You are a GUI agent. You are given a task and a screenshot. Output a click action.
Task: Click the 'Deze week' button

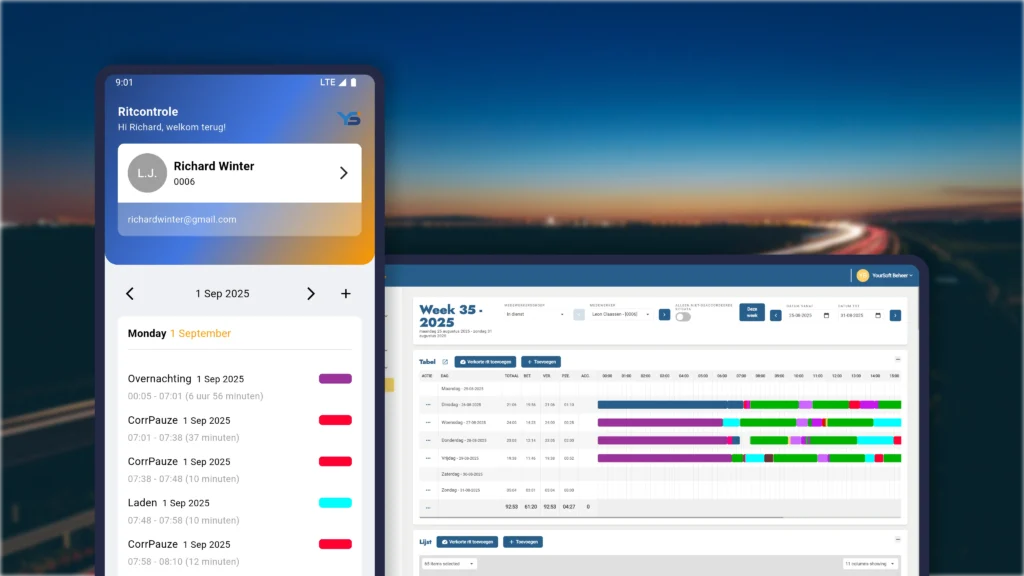[752, 313]
